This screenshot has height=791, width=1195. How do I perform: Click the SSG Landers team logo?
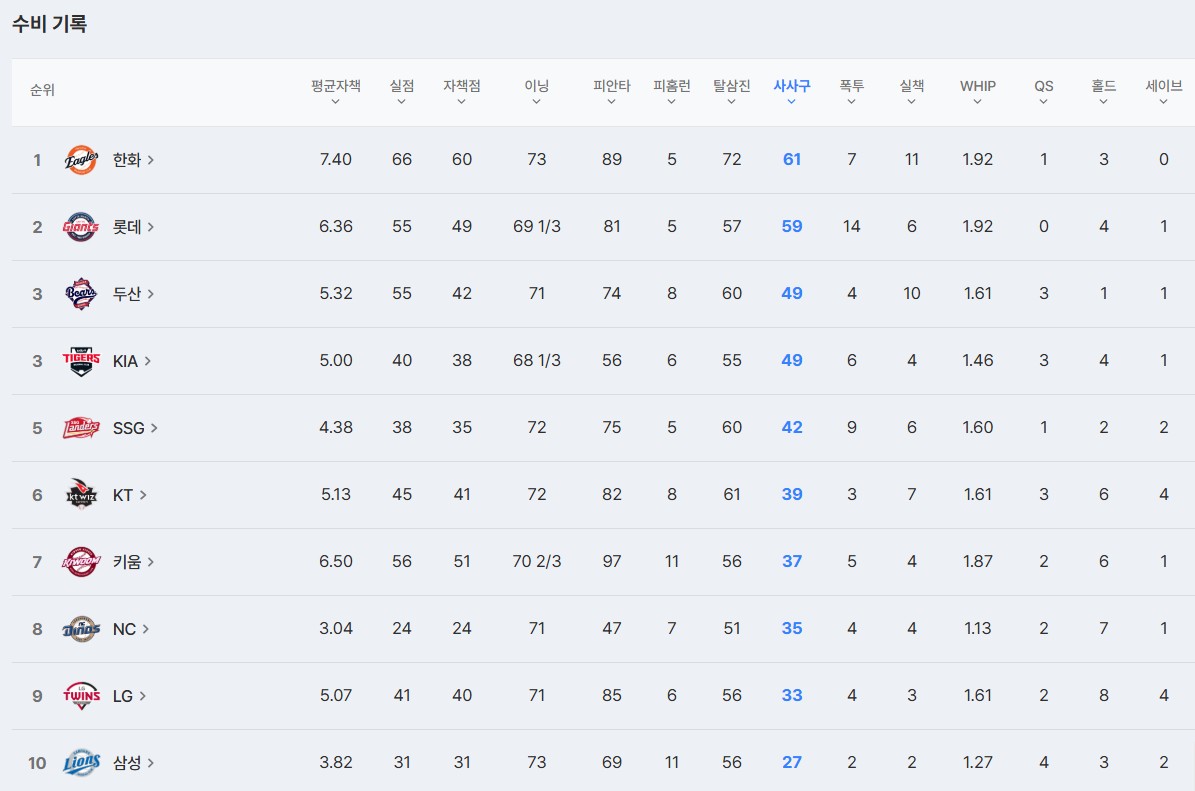[81, 428]
